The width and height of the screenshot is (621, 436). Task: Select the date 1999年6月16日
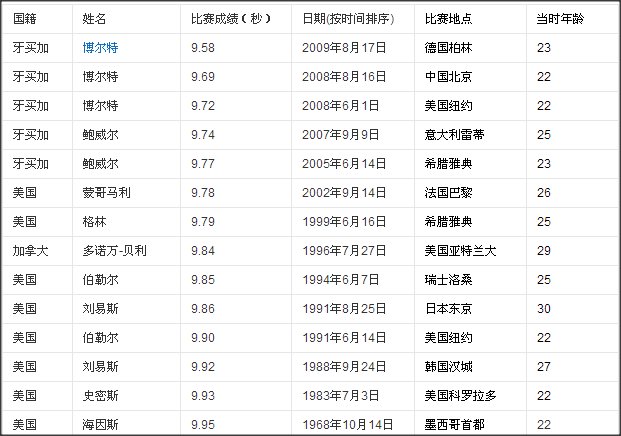point(344,222)
